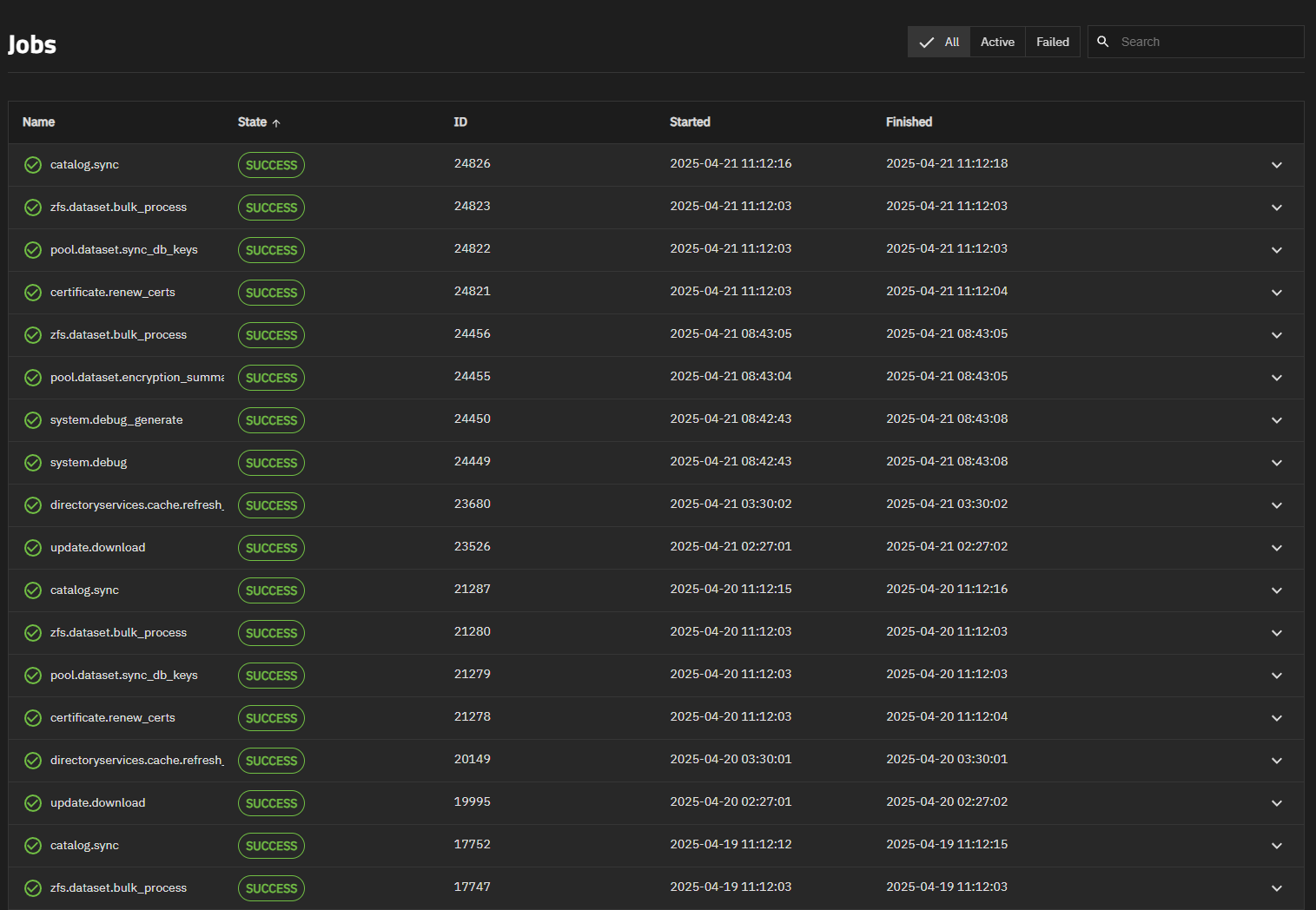Viewport: 1316px width, 910px height.
Task: Click the started time 2025-04-20 03:30:01
Action: [x=731, y=760]
